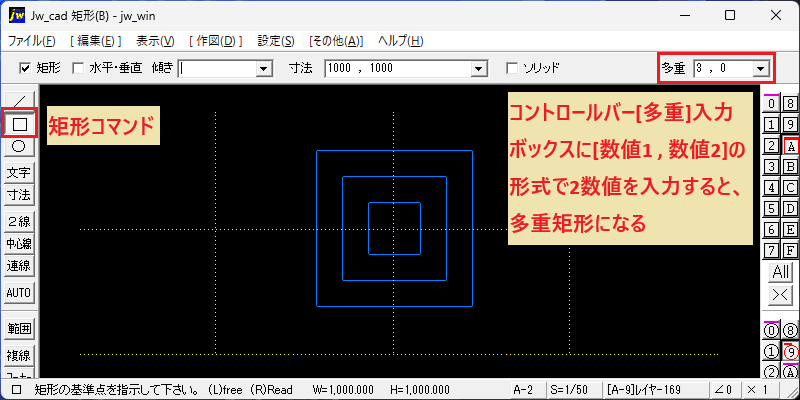Screen dimensions: 800x400
Task: Open the その他(A) menu
Action: click(336, 41)
